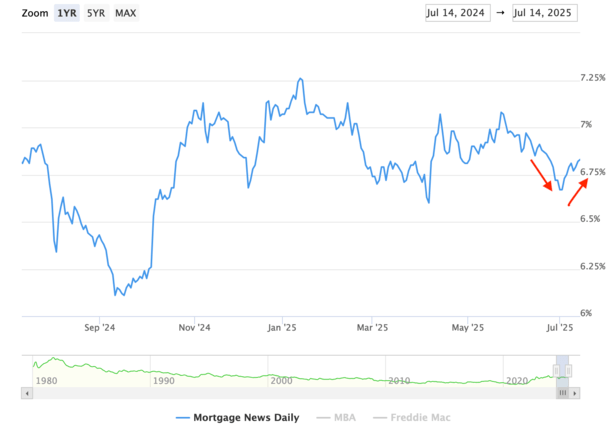Click the navigator right scroll arrow
The width and height of the screenshot is (610, 425).
point(575,393)
